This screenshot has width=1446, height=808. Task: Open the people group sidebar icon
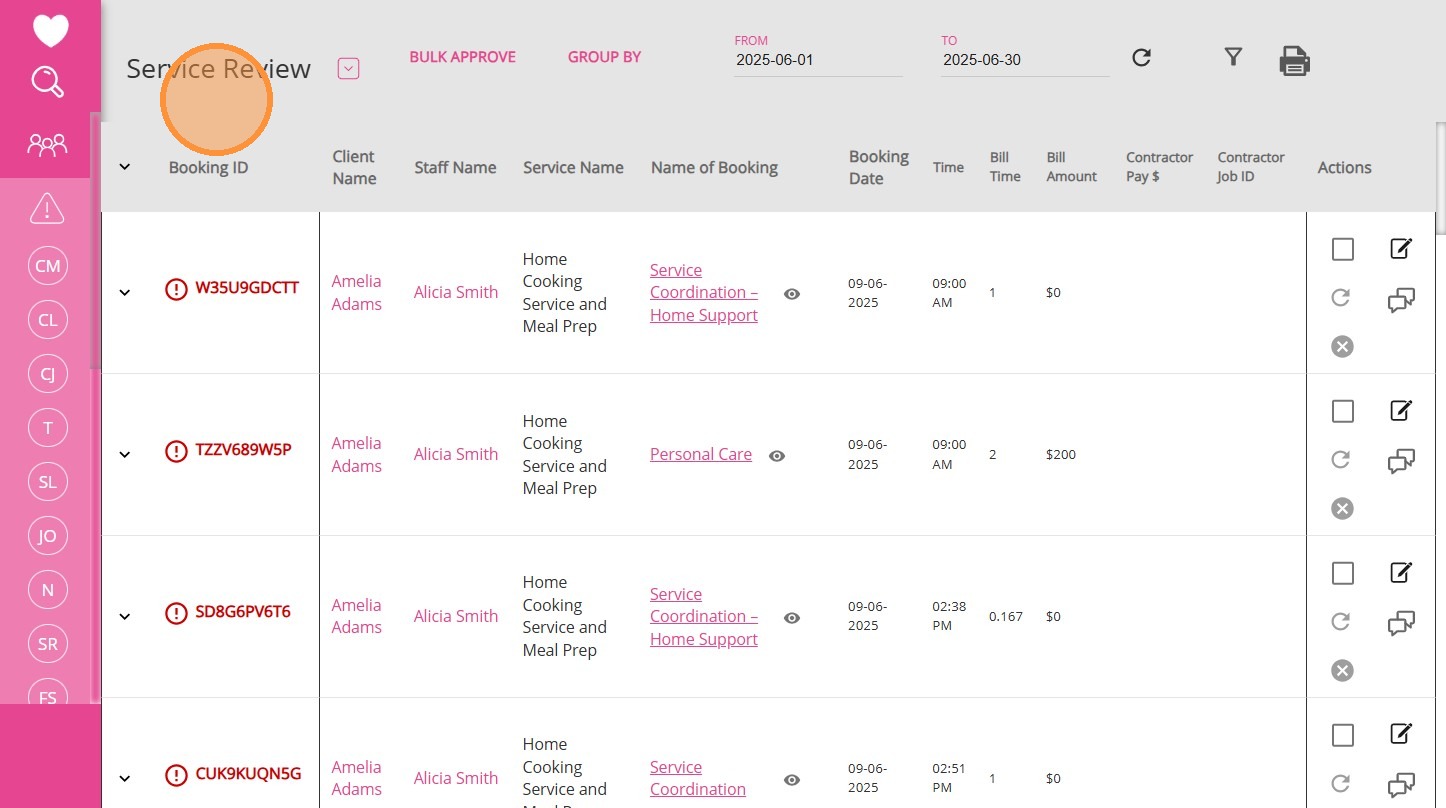click(47, 146)
